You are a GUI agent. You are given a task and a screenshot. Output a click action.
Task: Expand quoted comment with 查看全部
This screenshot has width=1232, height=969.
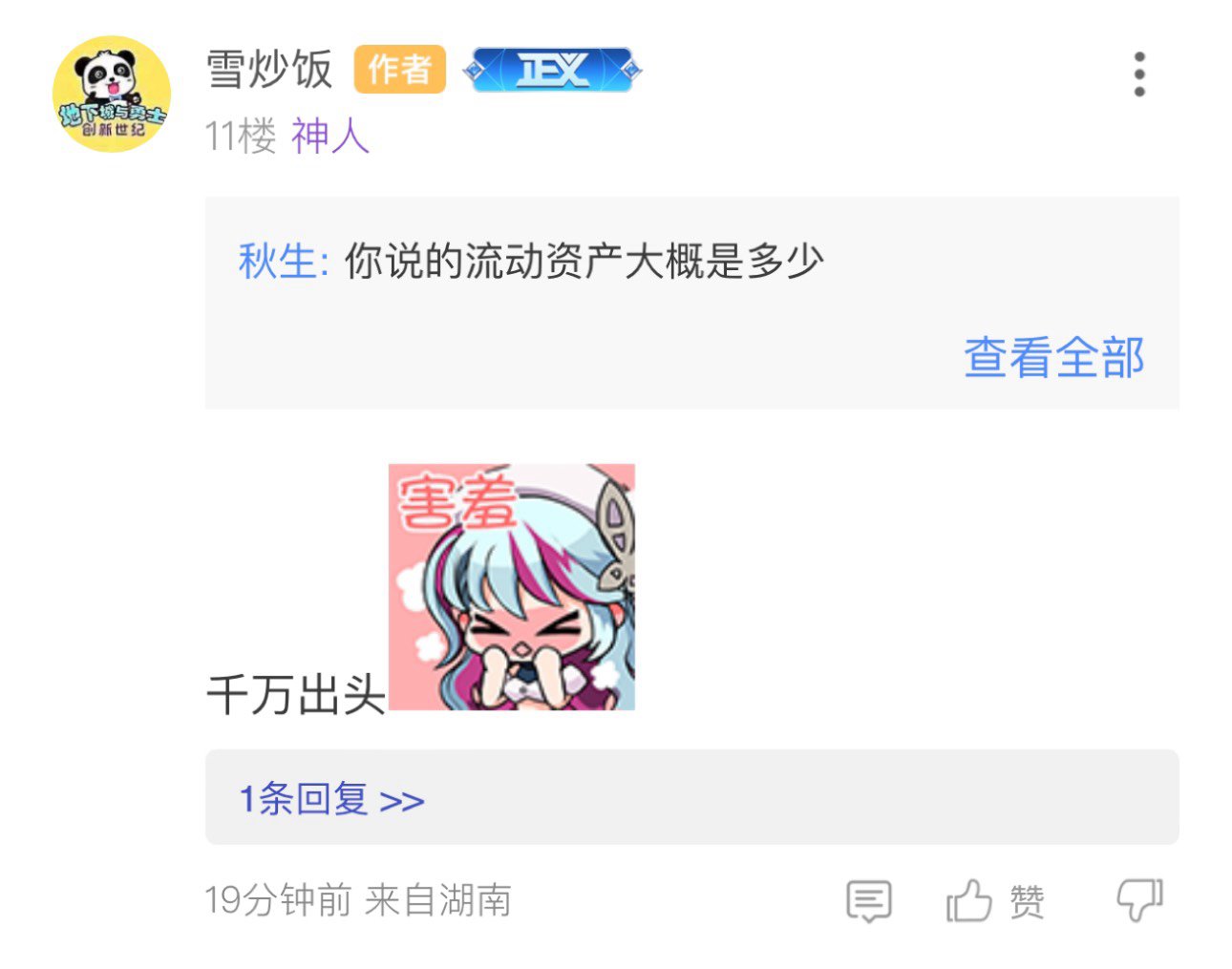pyautogui.click(x=1053, y=357)
